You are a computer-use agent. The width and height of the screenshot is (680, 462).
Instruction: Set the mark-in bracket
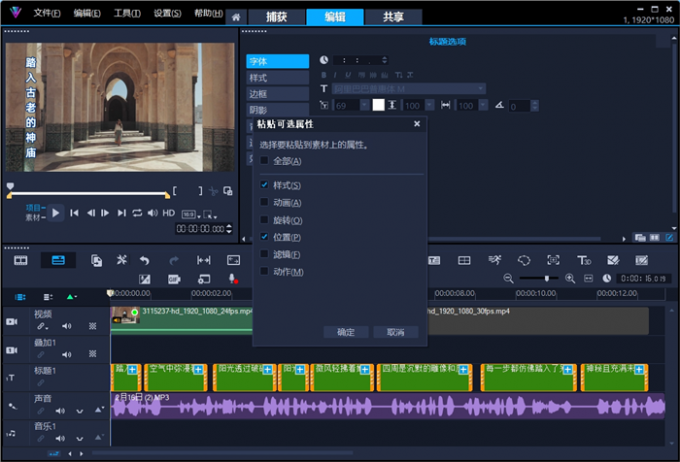(x=174, y=191)
